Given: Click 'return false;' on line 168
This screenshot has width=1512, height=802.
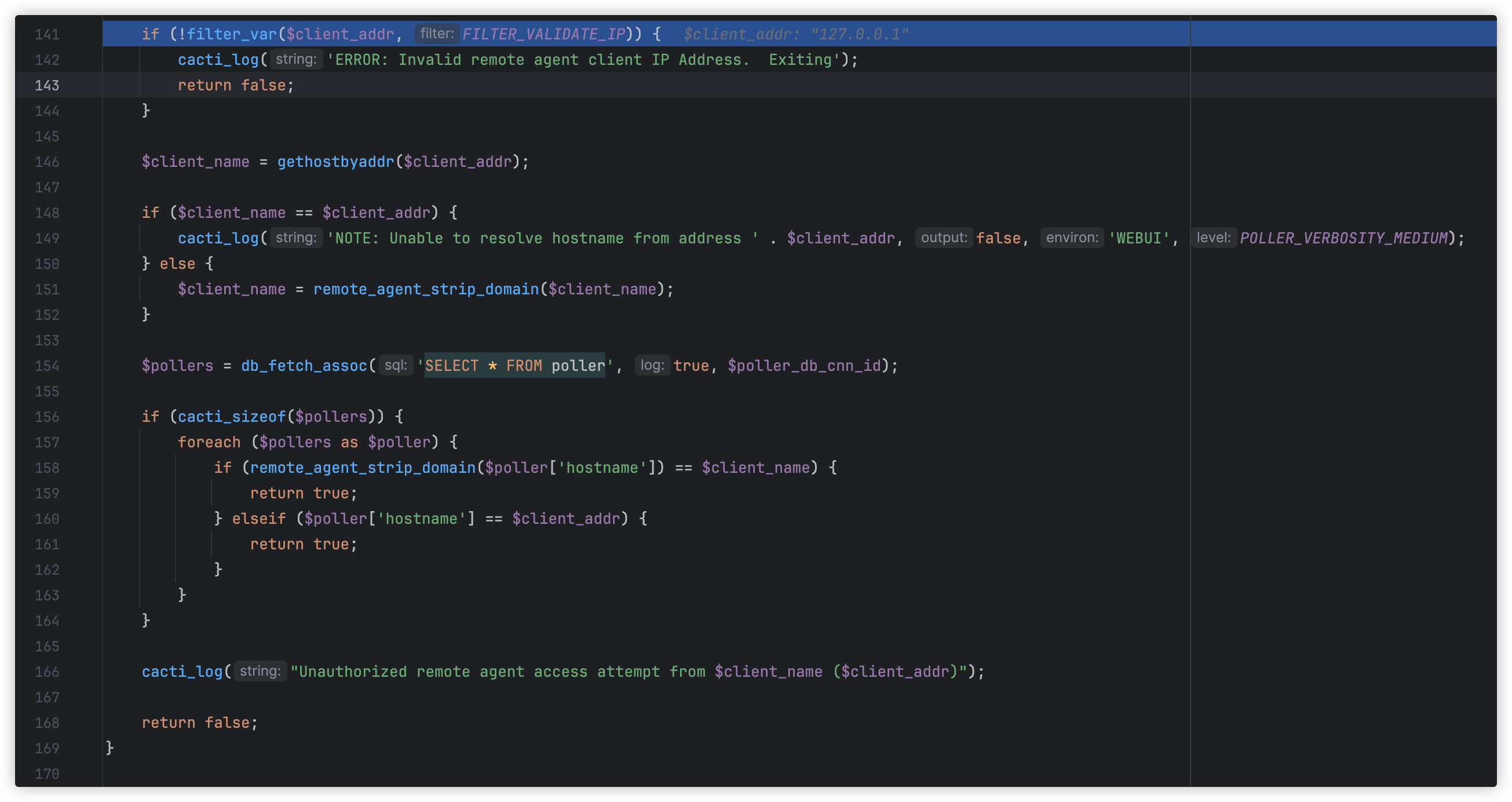Looking at the screenshot, I should point(199,723).
